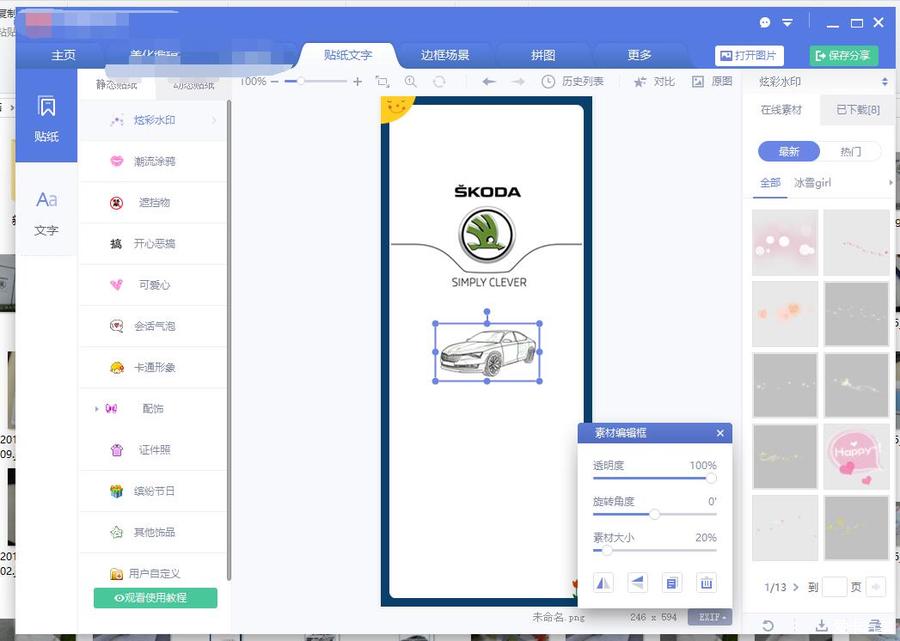Click the refresh icon below materials panel

[x=768, y=625]
